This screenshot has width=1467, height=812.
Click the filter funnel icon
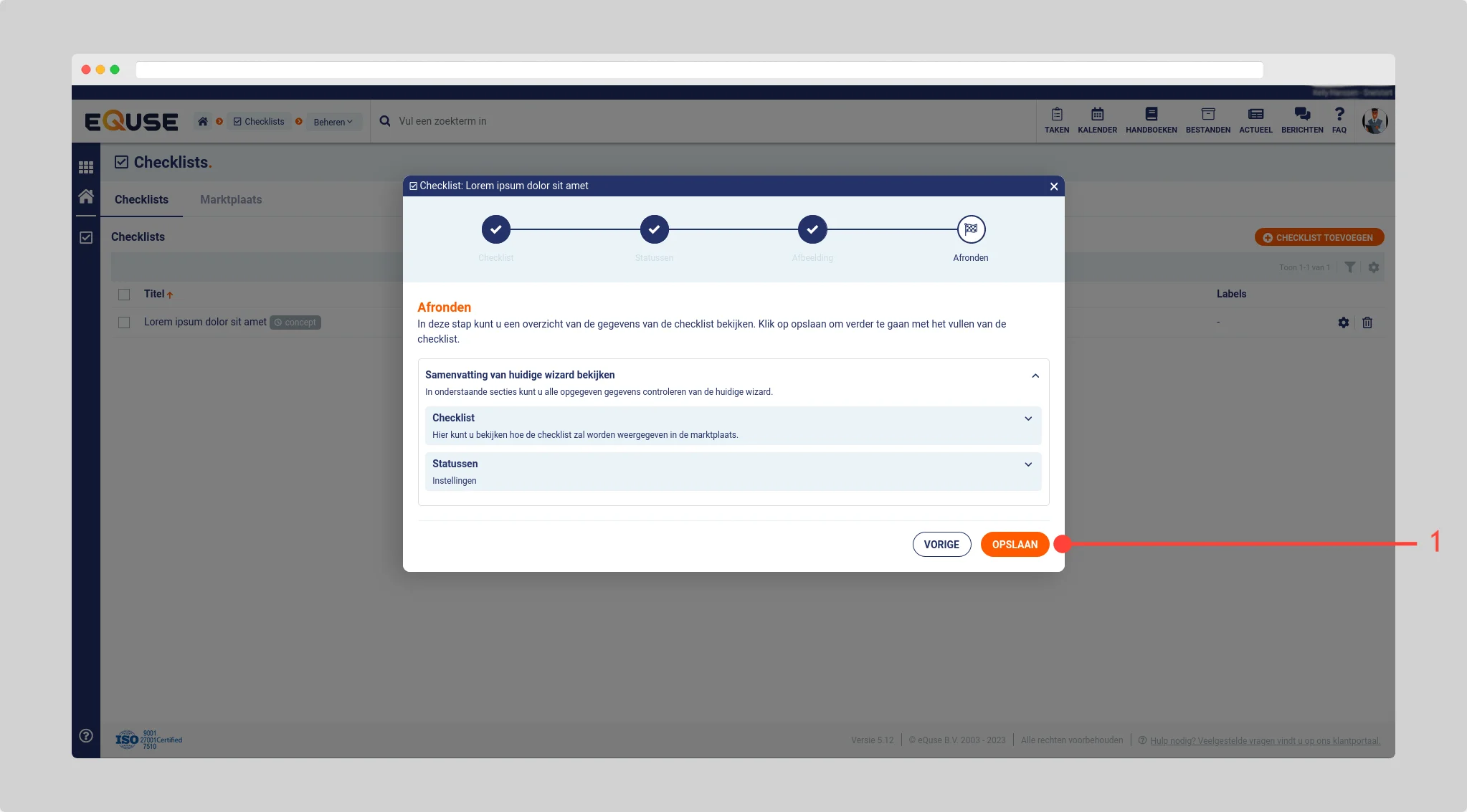(1350, 267)
